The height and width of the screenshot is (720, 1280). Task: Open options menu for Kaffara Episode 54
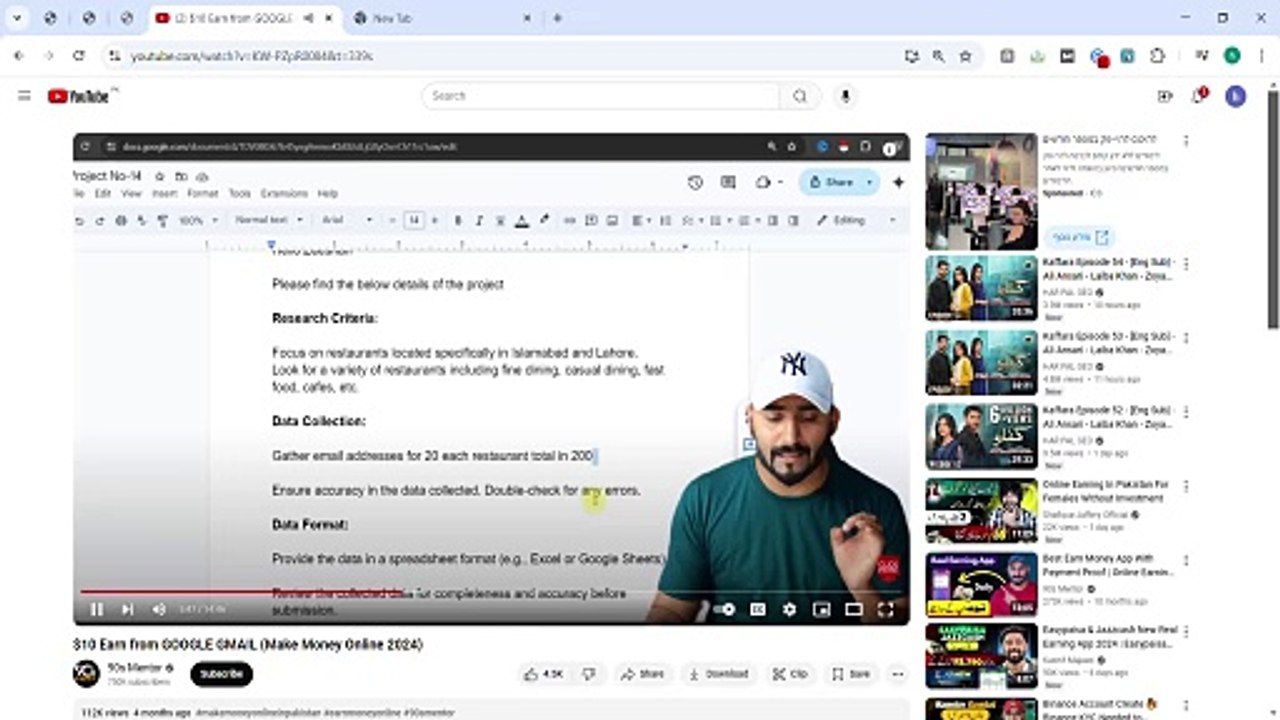[x=1186, y=265]
